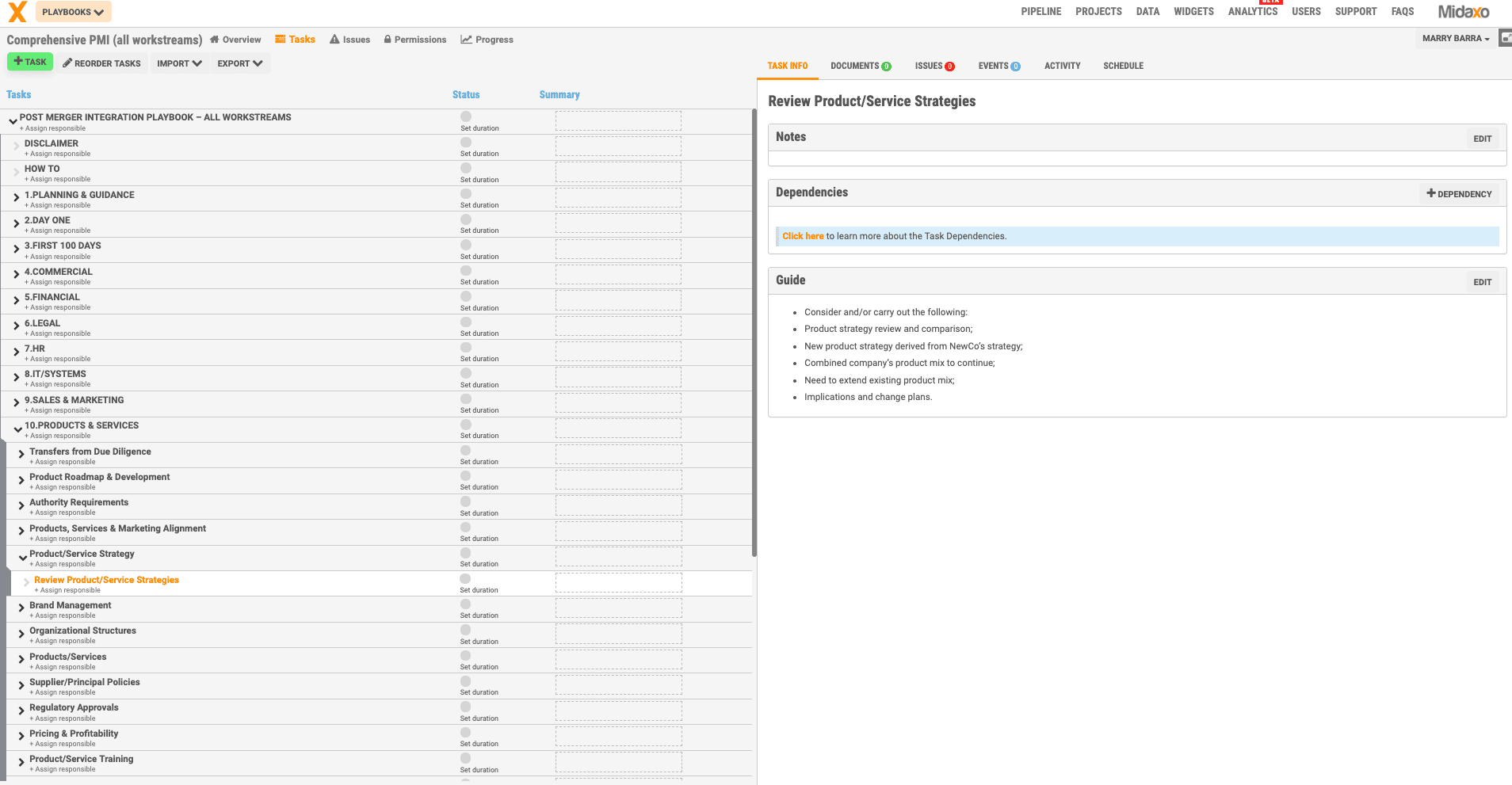Viewport: 1512px width, 785px height.
Task: Select the Tasks tab
Action: 295,40
